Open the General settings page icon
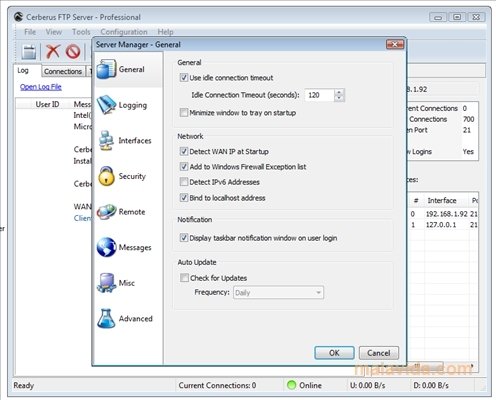This screenshot has height=400, width=496. tap(106, 69)
